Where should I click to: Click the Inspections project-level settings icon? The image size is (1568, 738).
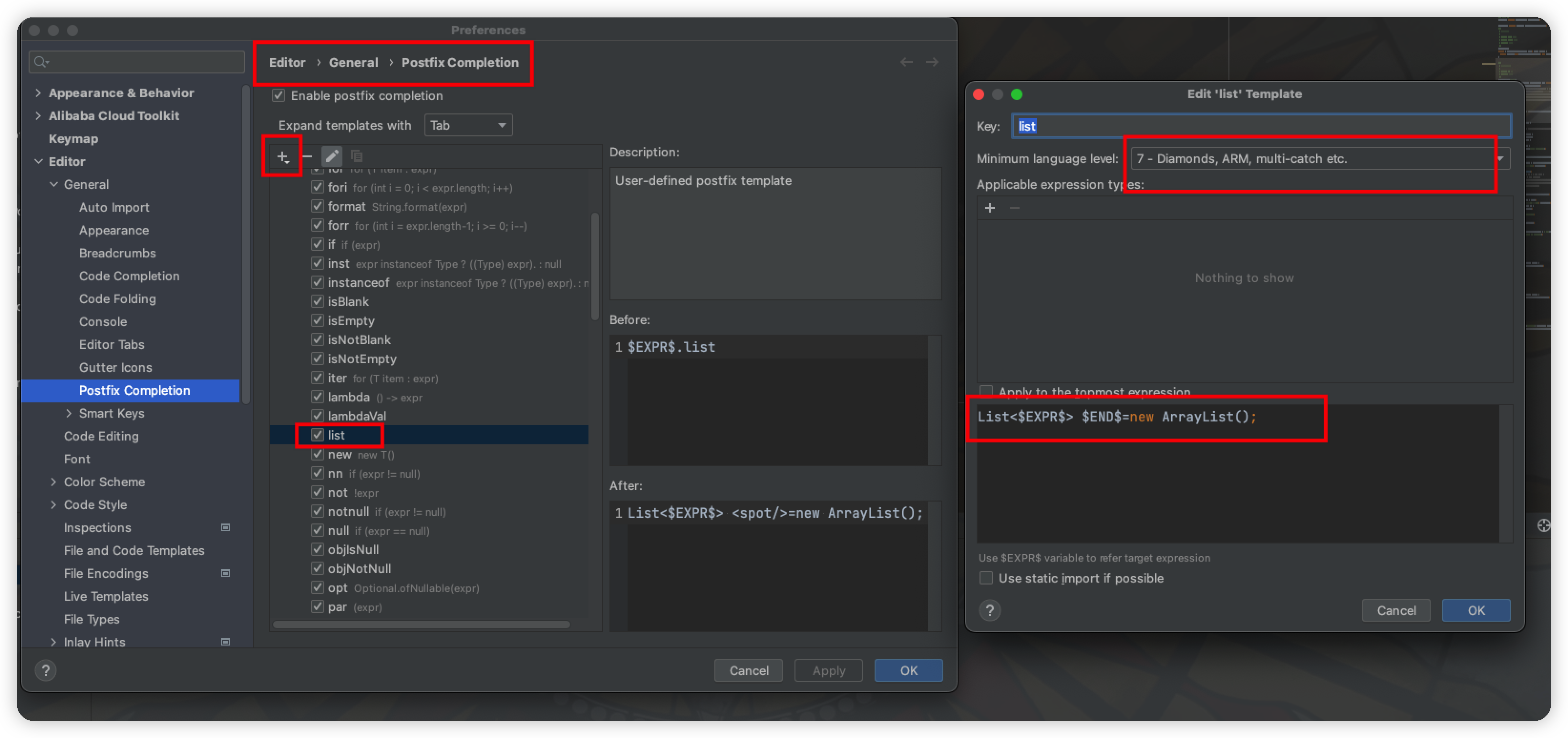(x=225, y=527)
